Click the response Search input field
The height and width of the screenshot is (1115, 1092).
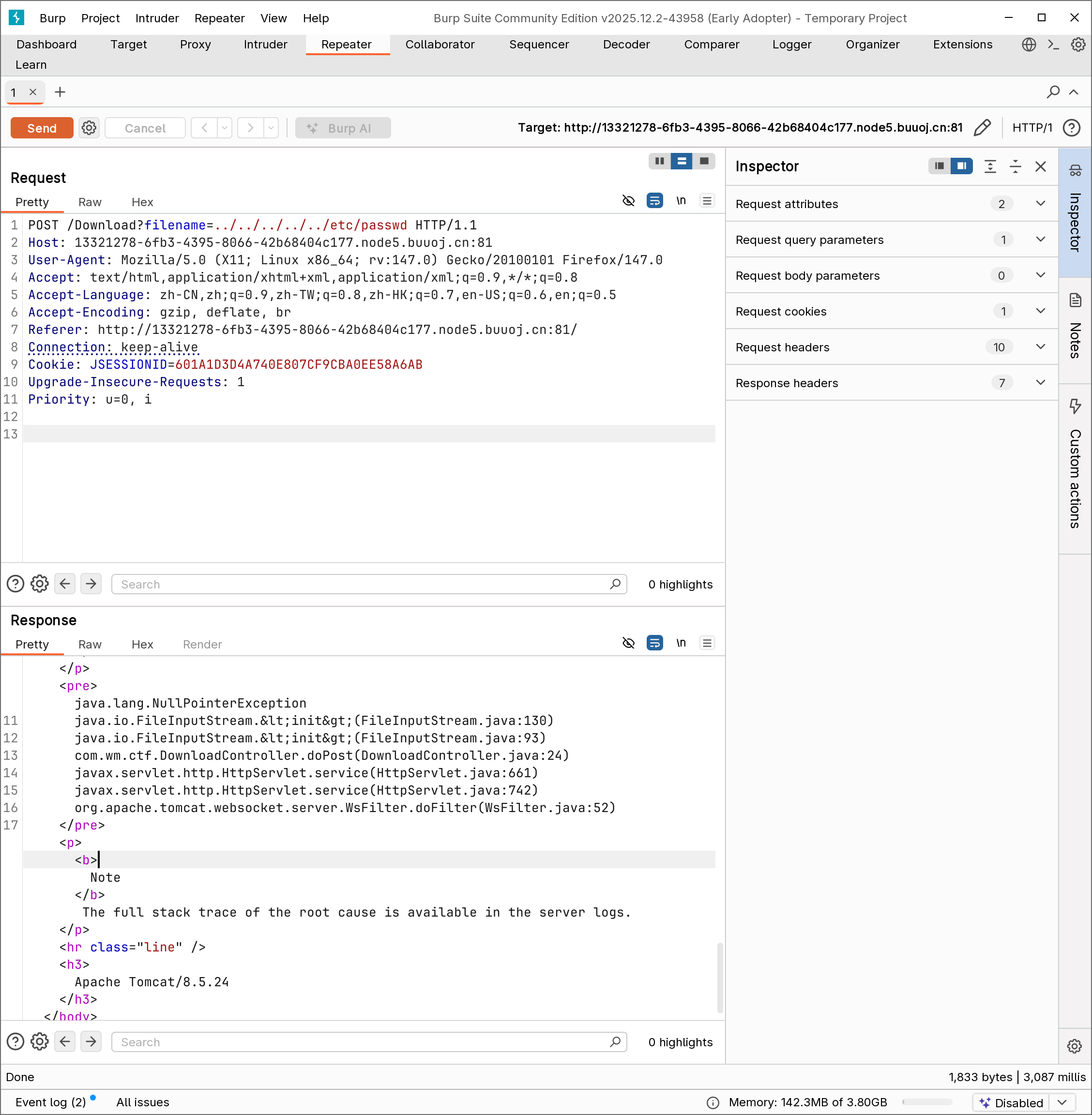361,1041
